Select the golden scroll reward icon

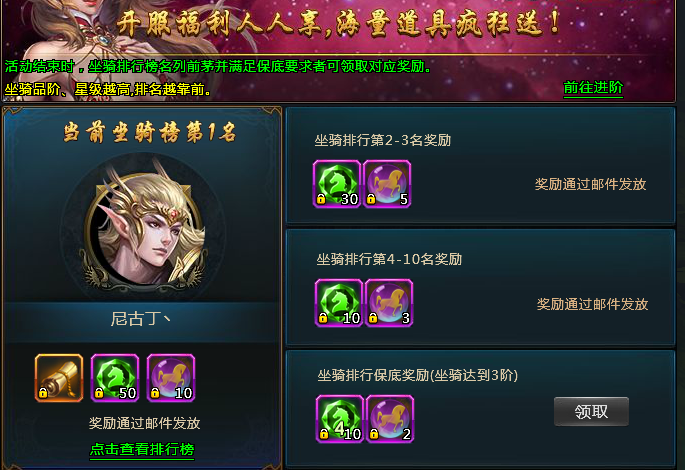pos(59,378)
